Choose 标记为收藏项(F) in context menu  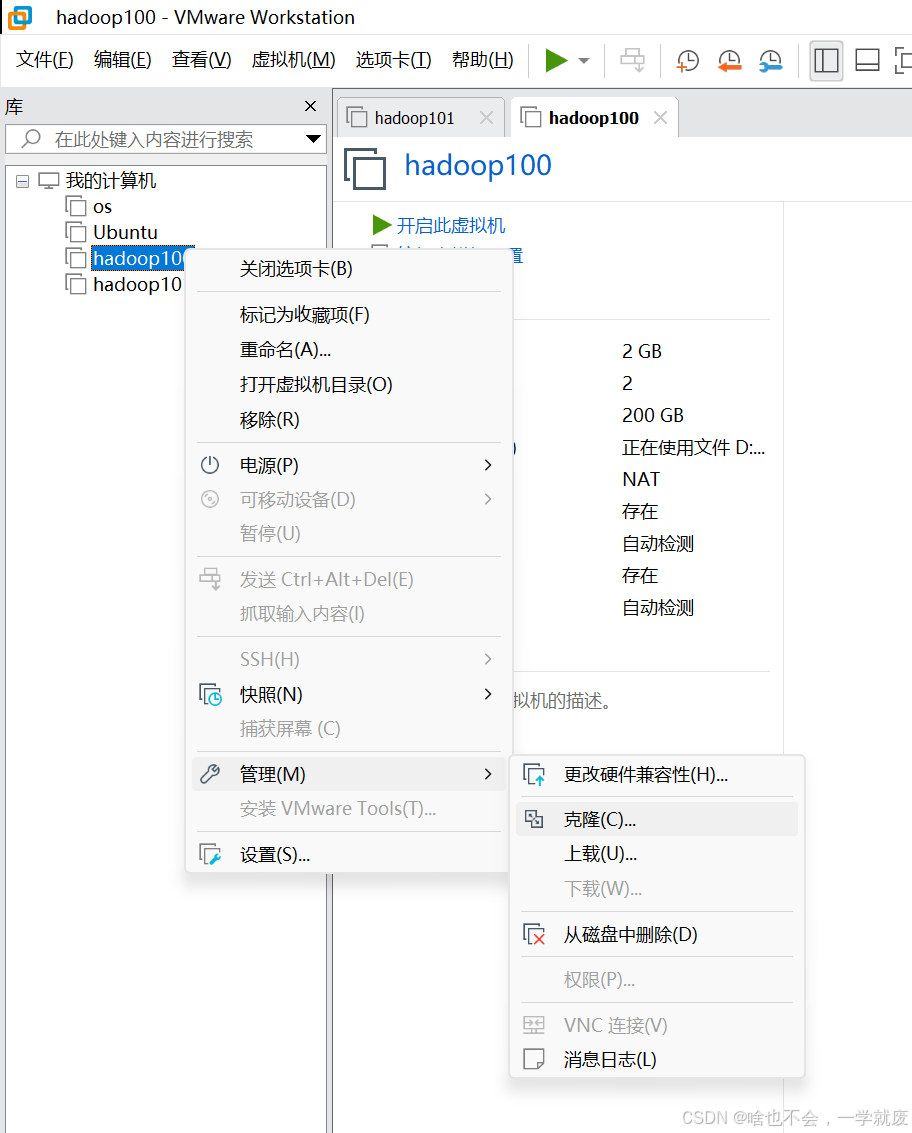348,315
